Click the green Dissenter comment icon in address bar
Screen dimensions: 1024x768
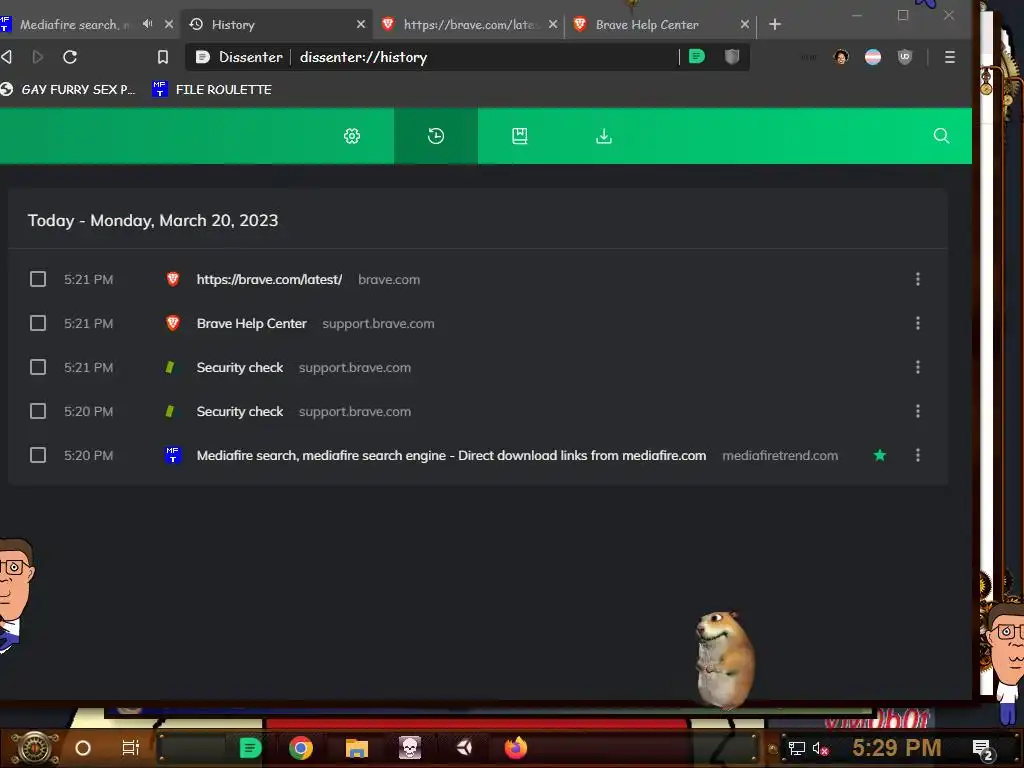(x=697, y=56)
